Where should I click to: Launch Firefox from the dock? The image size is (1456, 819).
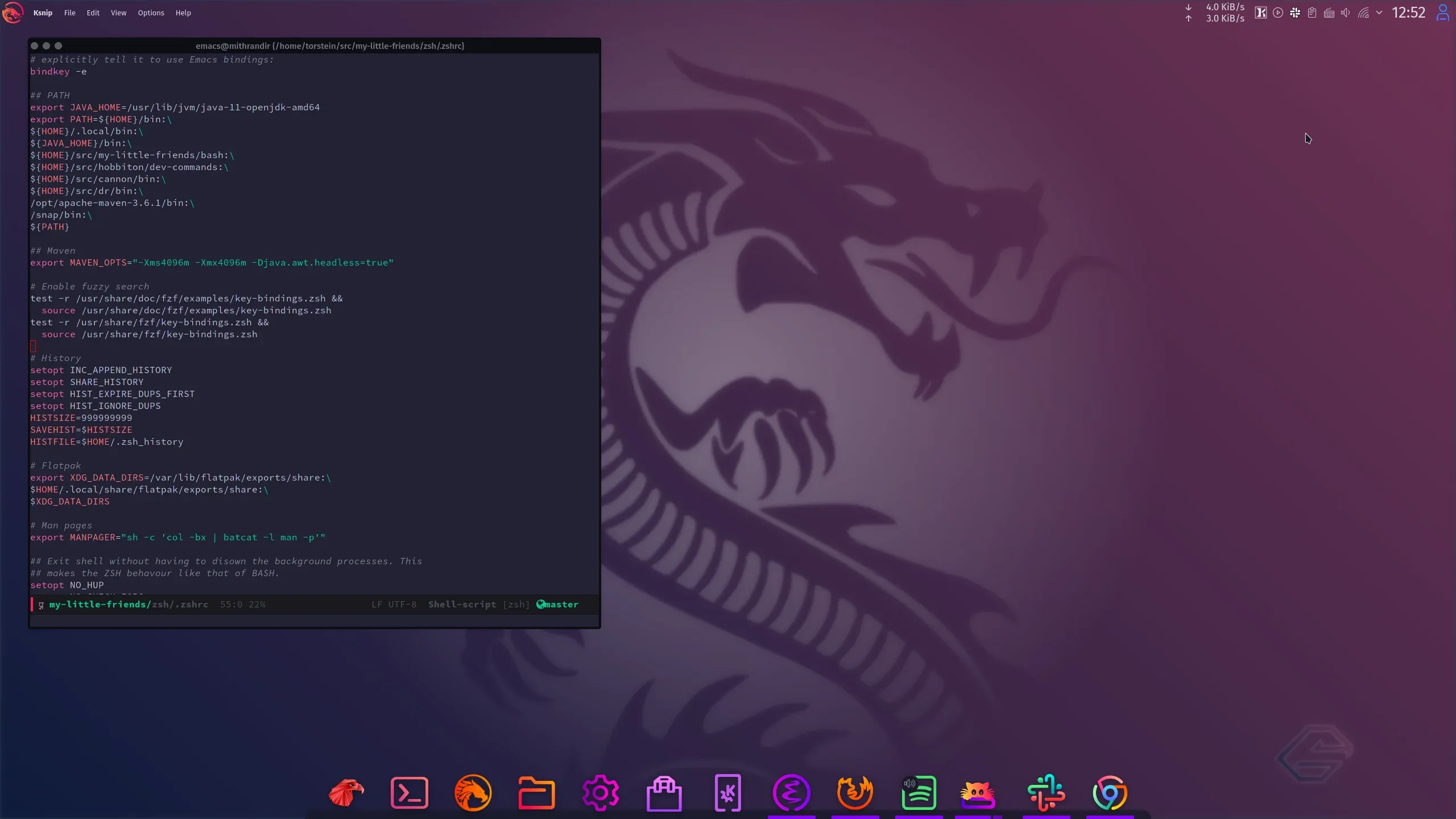point(855,792)
